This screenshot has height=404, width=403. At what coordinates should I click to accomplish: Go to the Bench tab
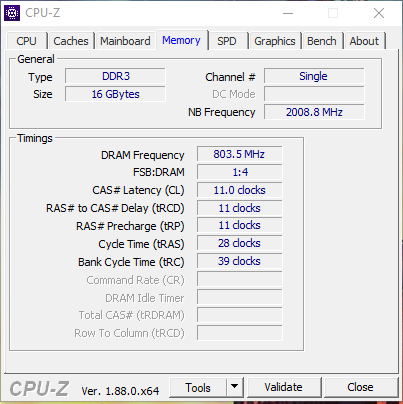[x=322, y=41]
